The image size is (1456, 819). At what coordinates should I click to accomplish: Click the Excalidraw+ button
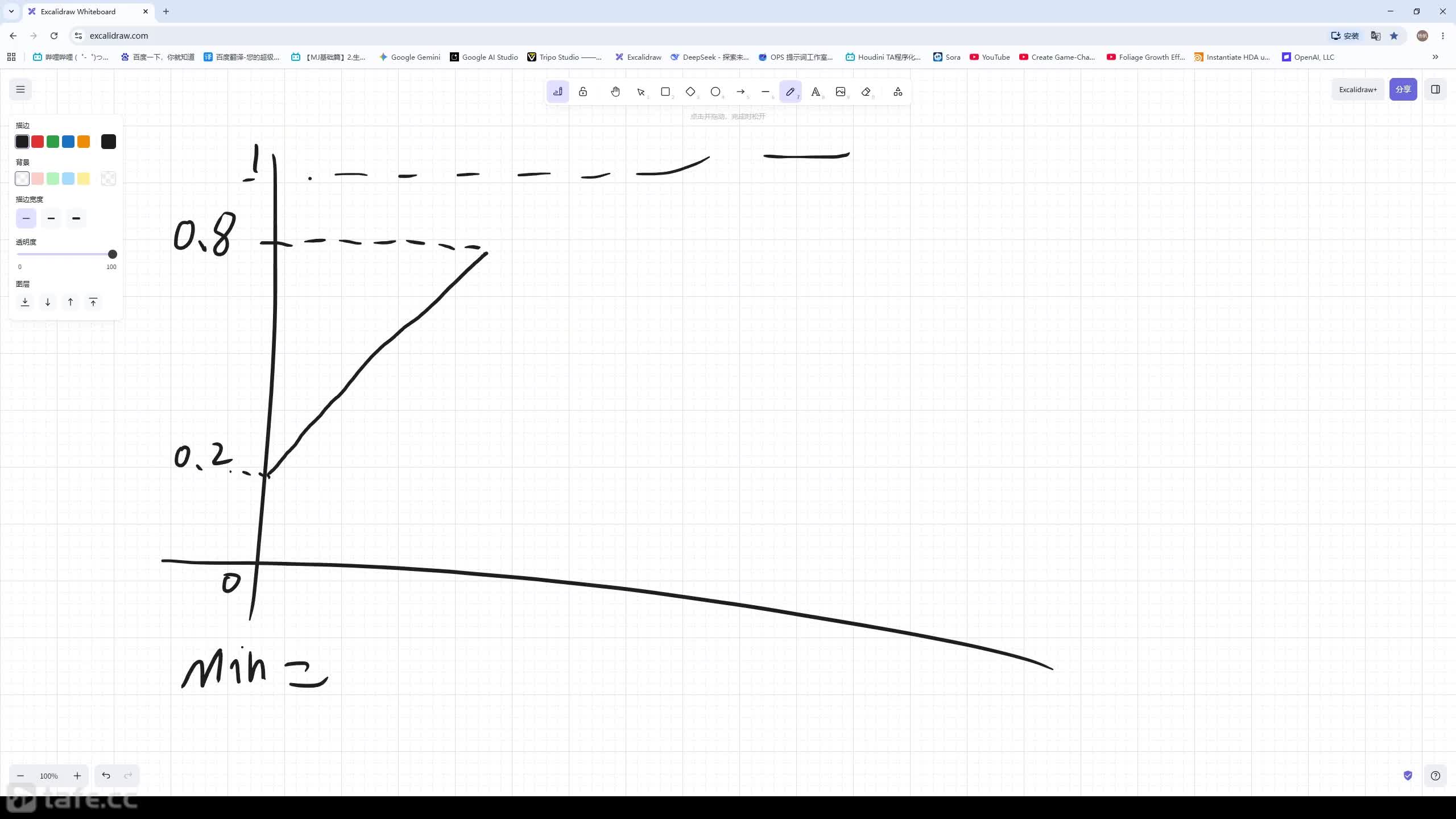pos(1358,89)
